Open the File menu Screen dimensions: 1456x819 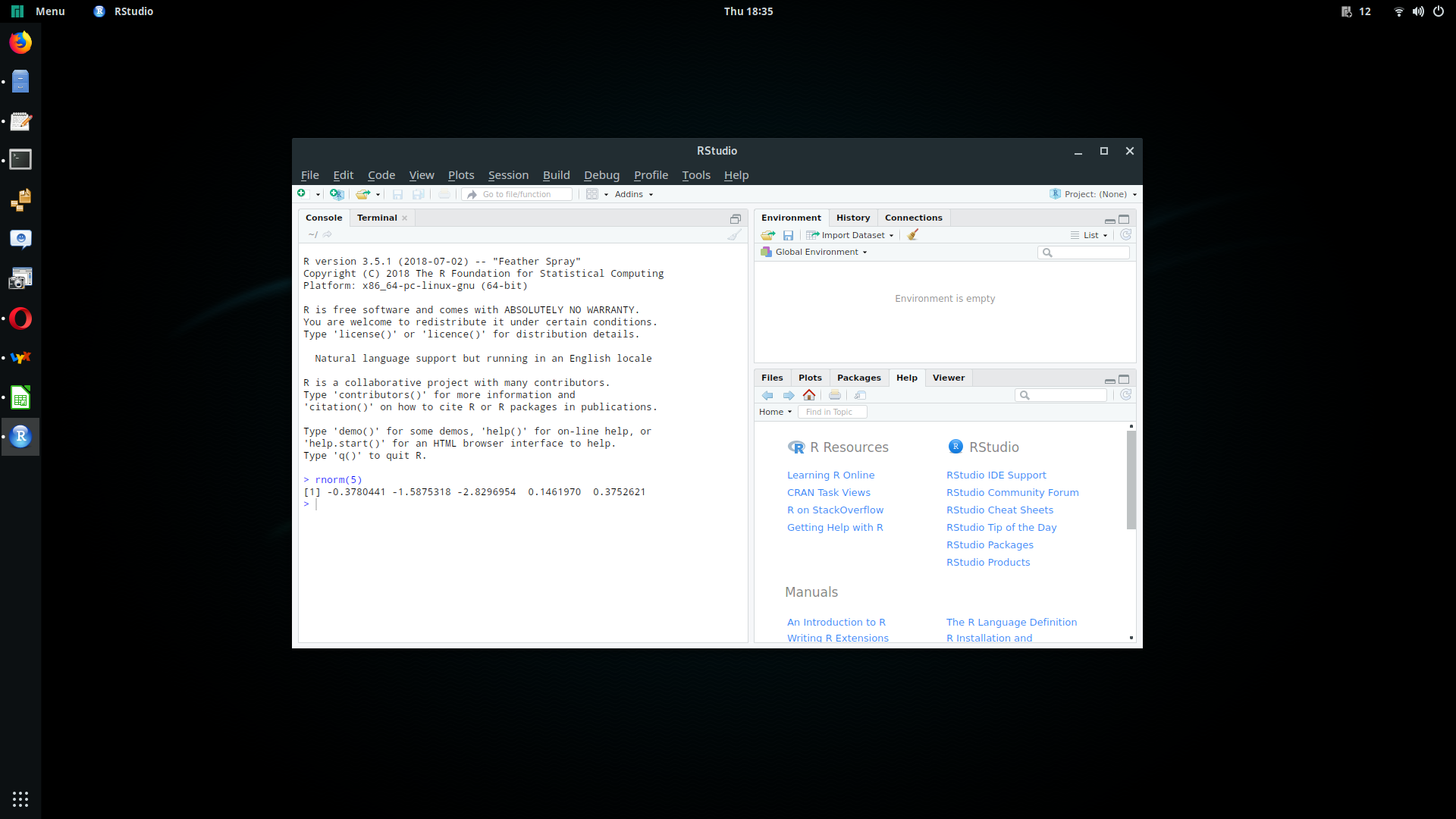coord(309,175)
